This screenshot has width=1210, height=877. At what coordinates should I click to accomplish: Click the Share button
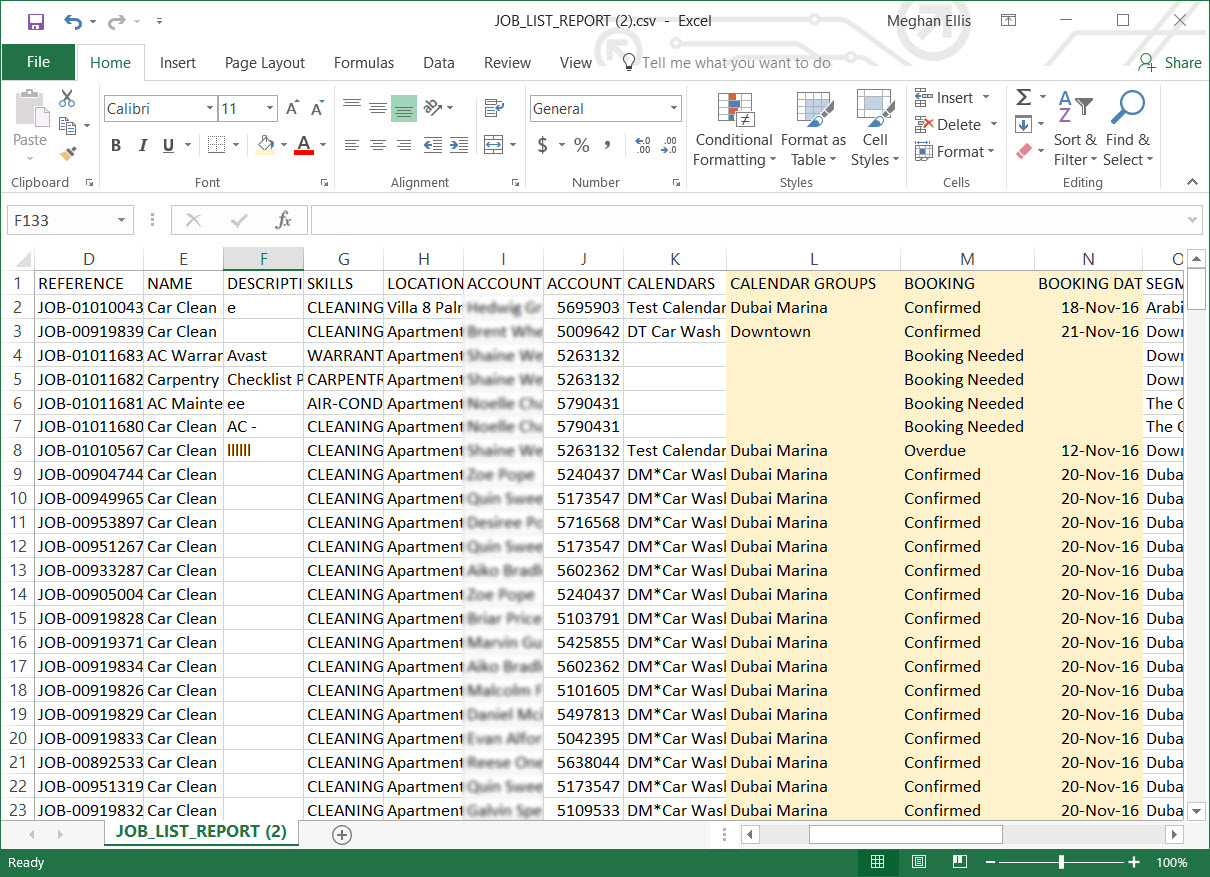tap(1170, 62)
